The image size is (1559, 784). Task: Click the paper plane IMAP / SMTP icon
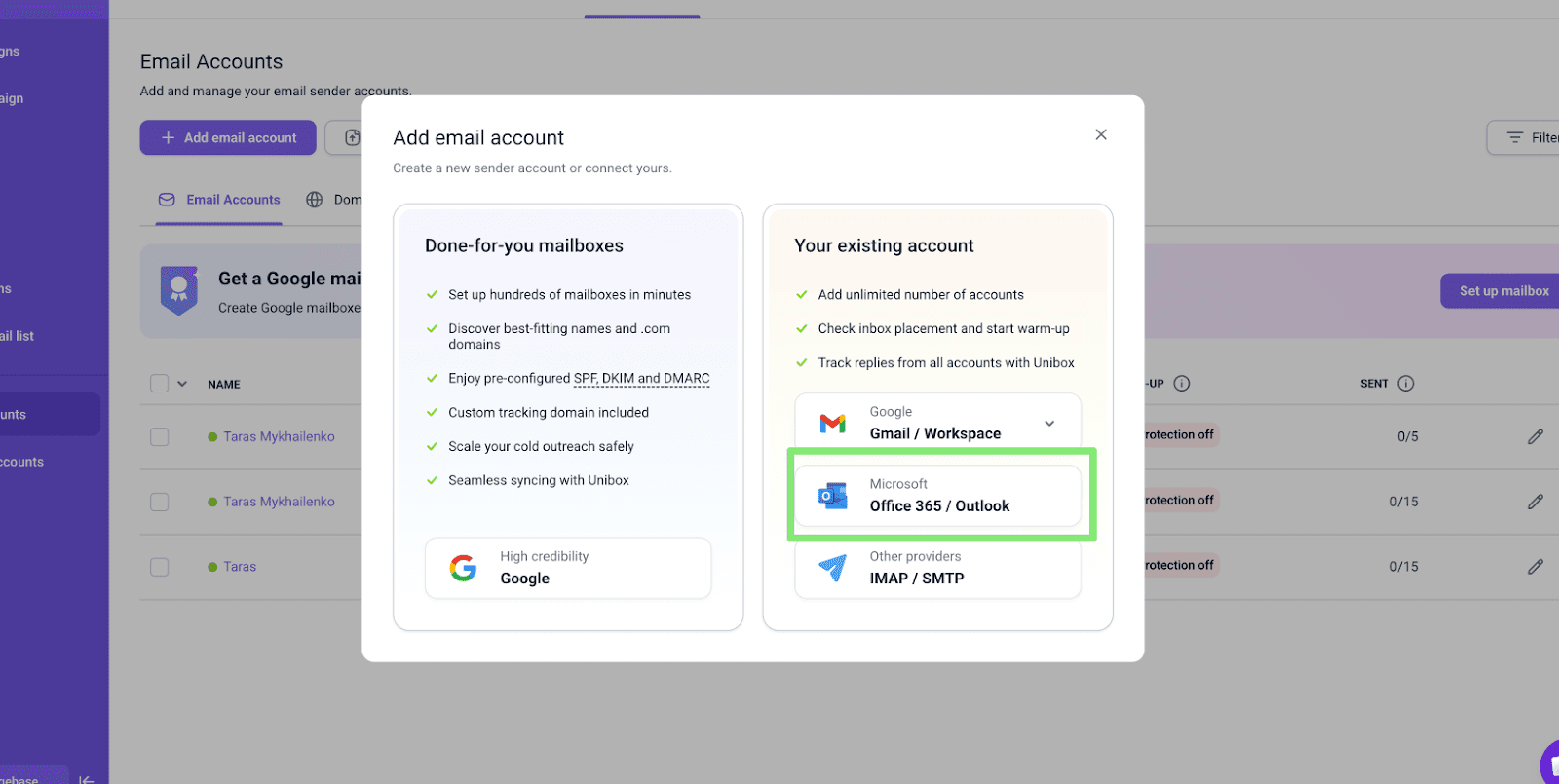[x=832, y=568]
